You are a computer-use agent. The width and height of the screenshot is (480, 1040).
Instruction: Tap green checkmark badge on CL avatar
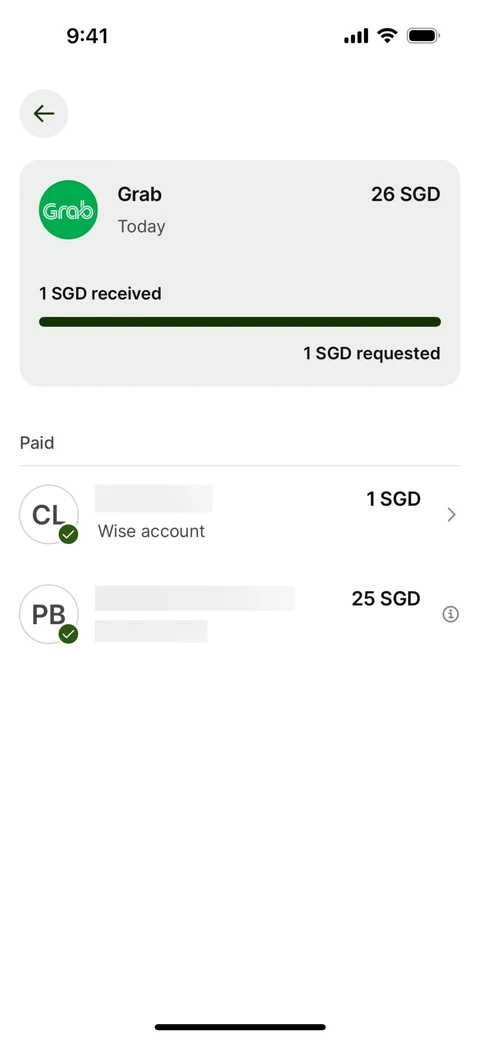68,535
